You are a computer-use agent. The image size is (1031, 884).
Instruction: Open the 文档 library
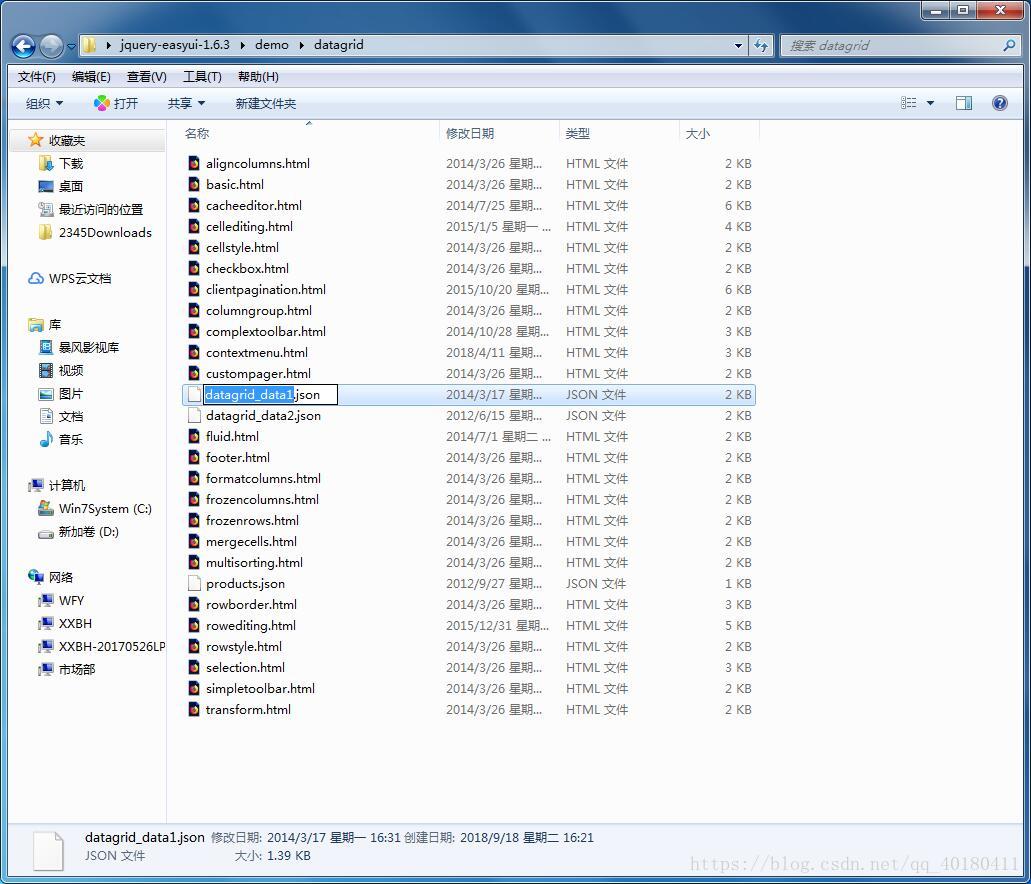coord(71,417)
